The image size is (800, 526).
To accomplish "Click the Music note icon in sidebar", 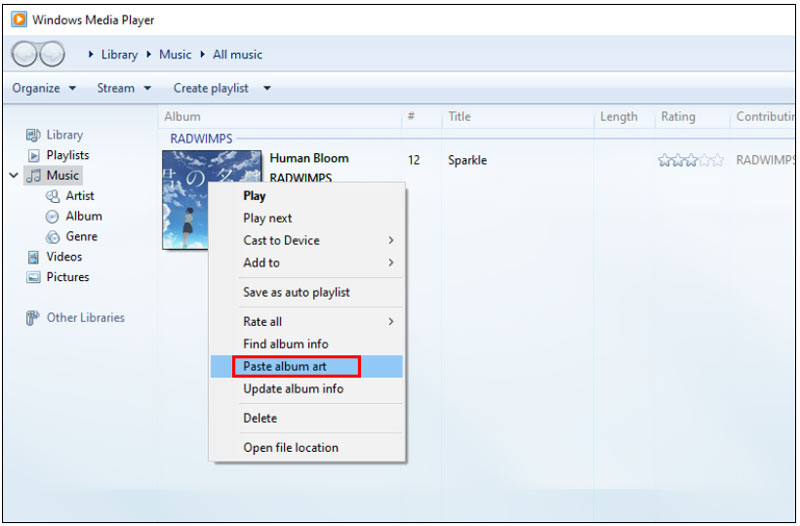I will pos(34,176).
